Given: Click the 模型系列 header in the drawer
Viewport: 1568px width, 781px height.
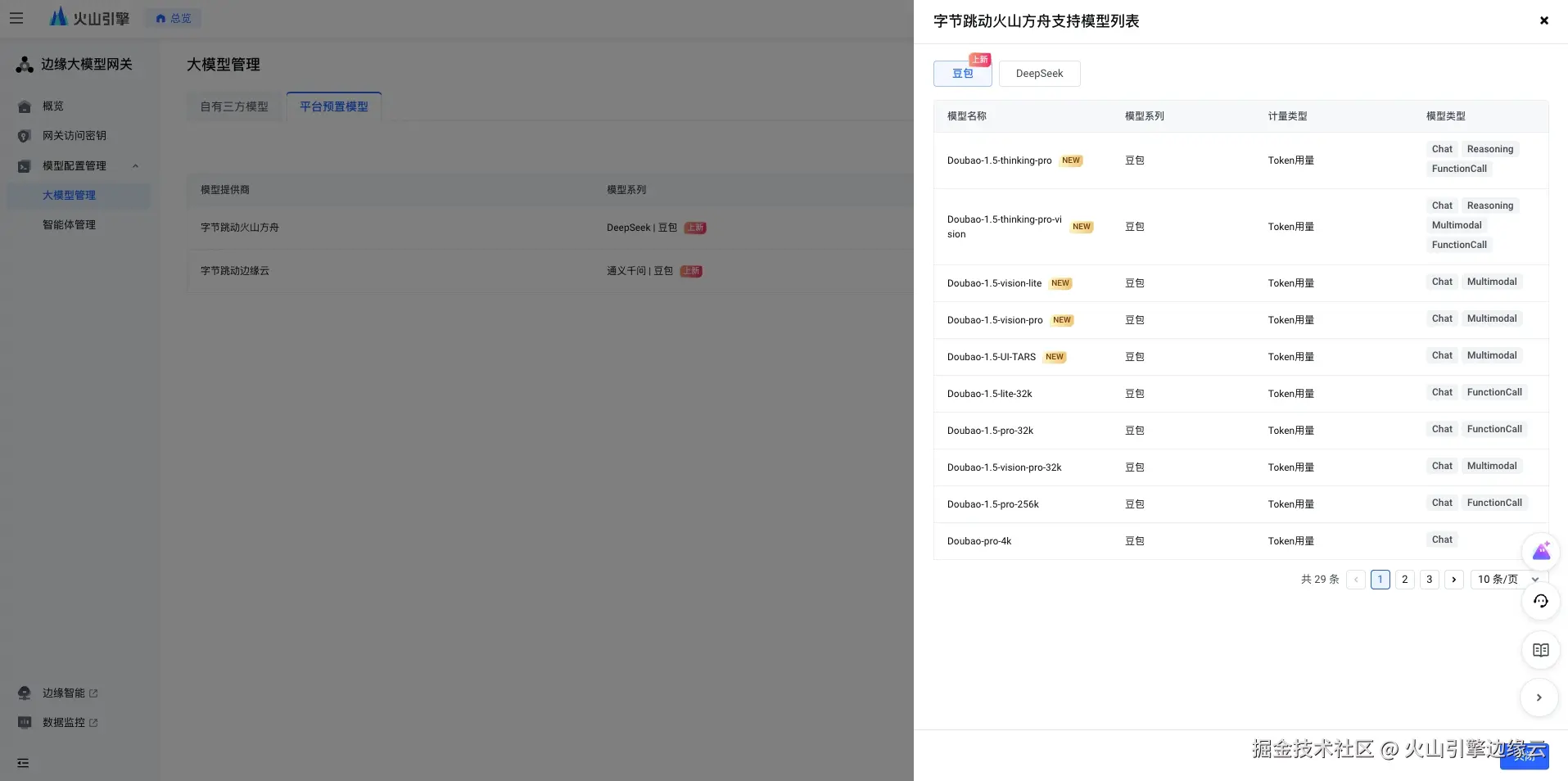Looking at the screenshot, I should pyautogui.click(x=1145, y=116).
